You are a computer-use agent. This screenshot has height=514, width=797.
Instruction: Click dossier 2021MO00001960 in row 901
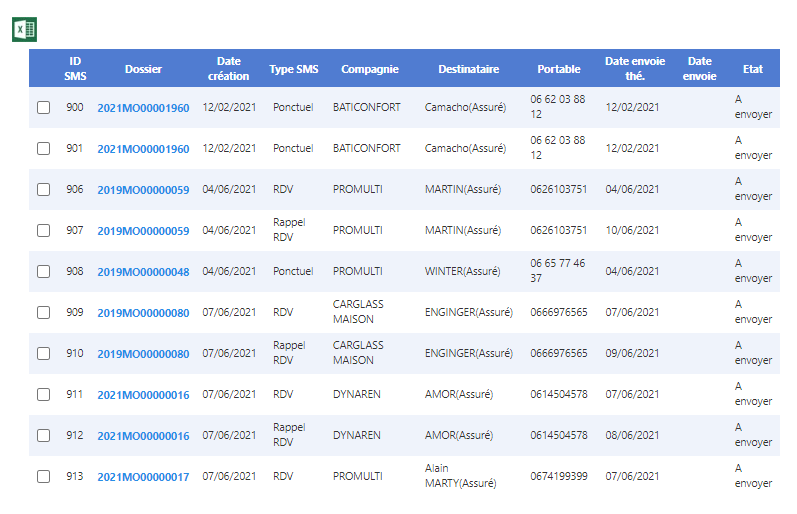point(143,149)
